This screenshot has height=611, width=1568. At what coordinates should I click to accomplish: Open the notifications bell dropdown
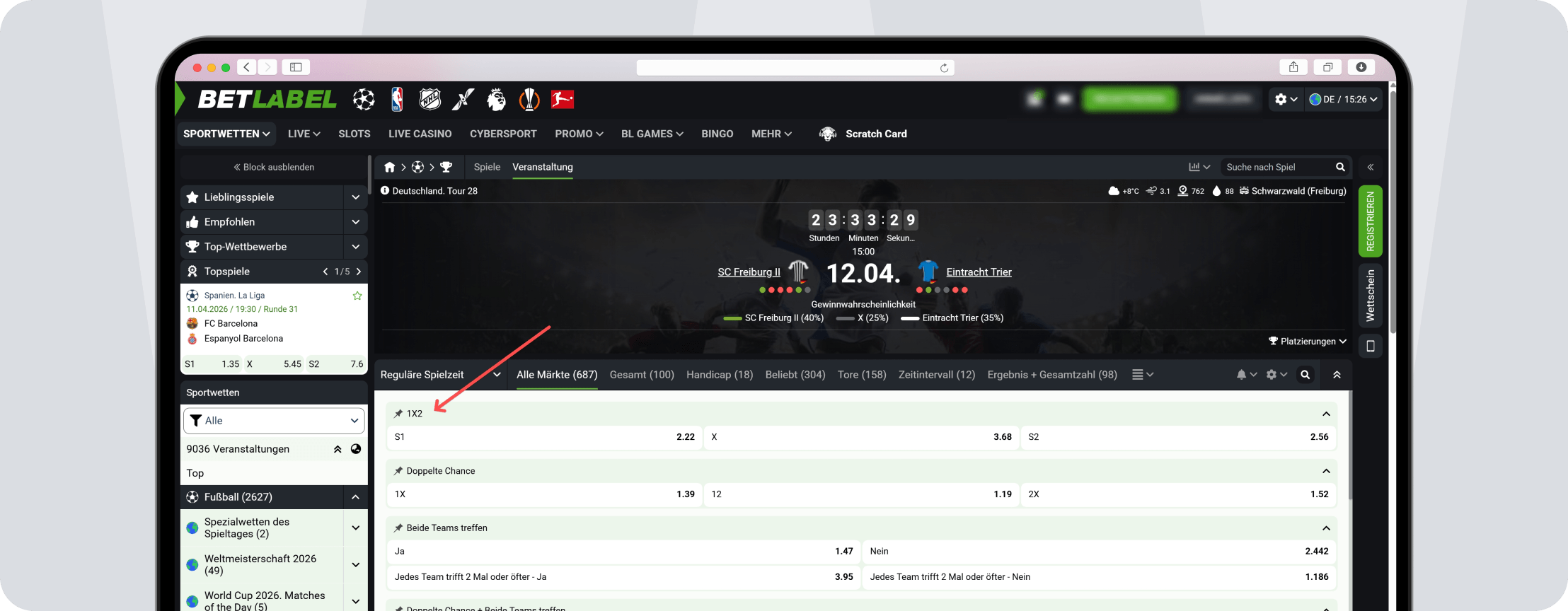(1246, 375)
